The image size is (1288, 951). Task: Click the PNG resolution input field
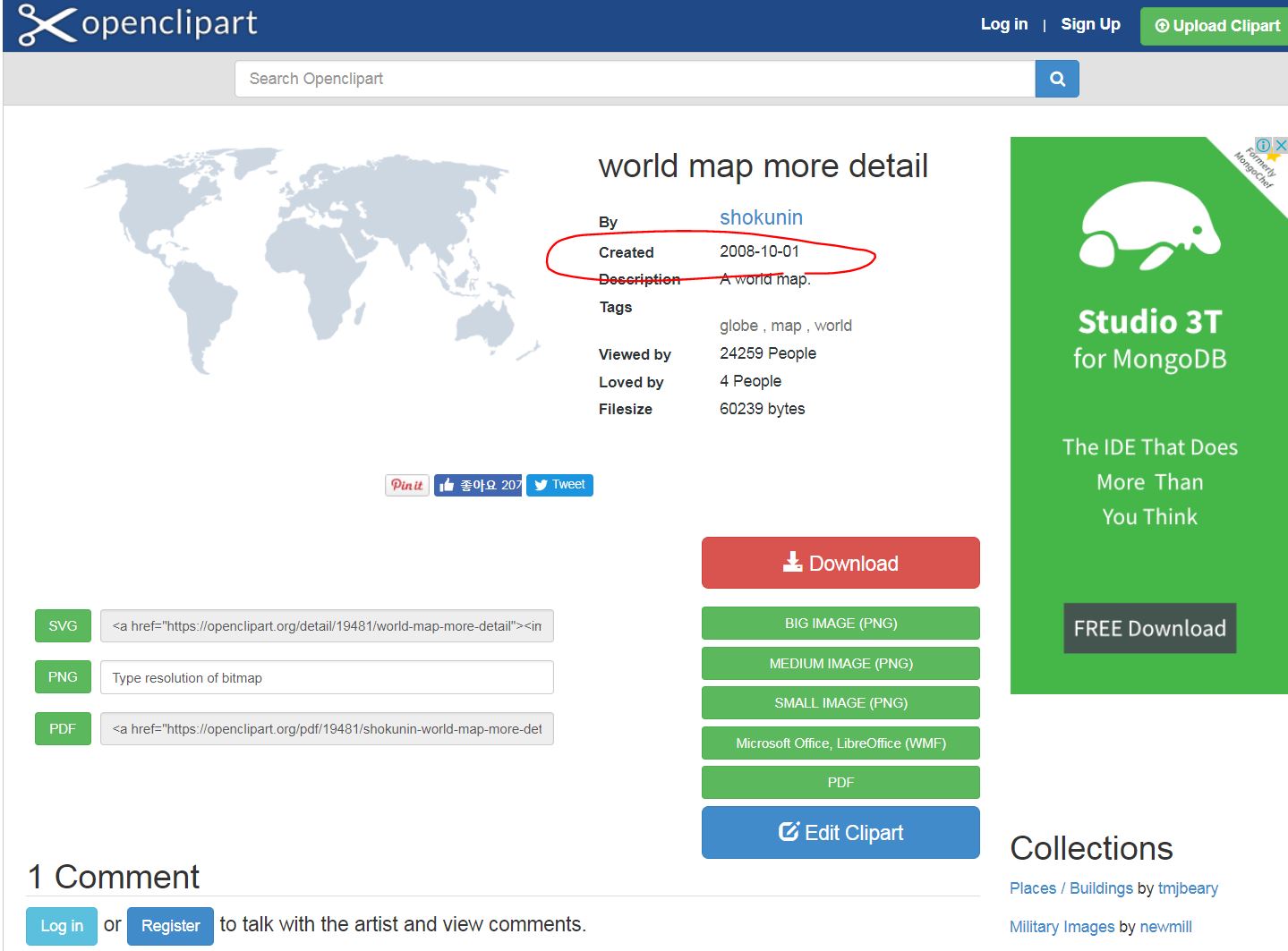pos(327,677)
